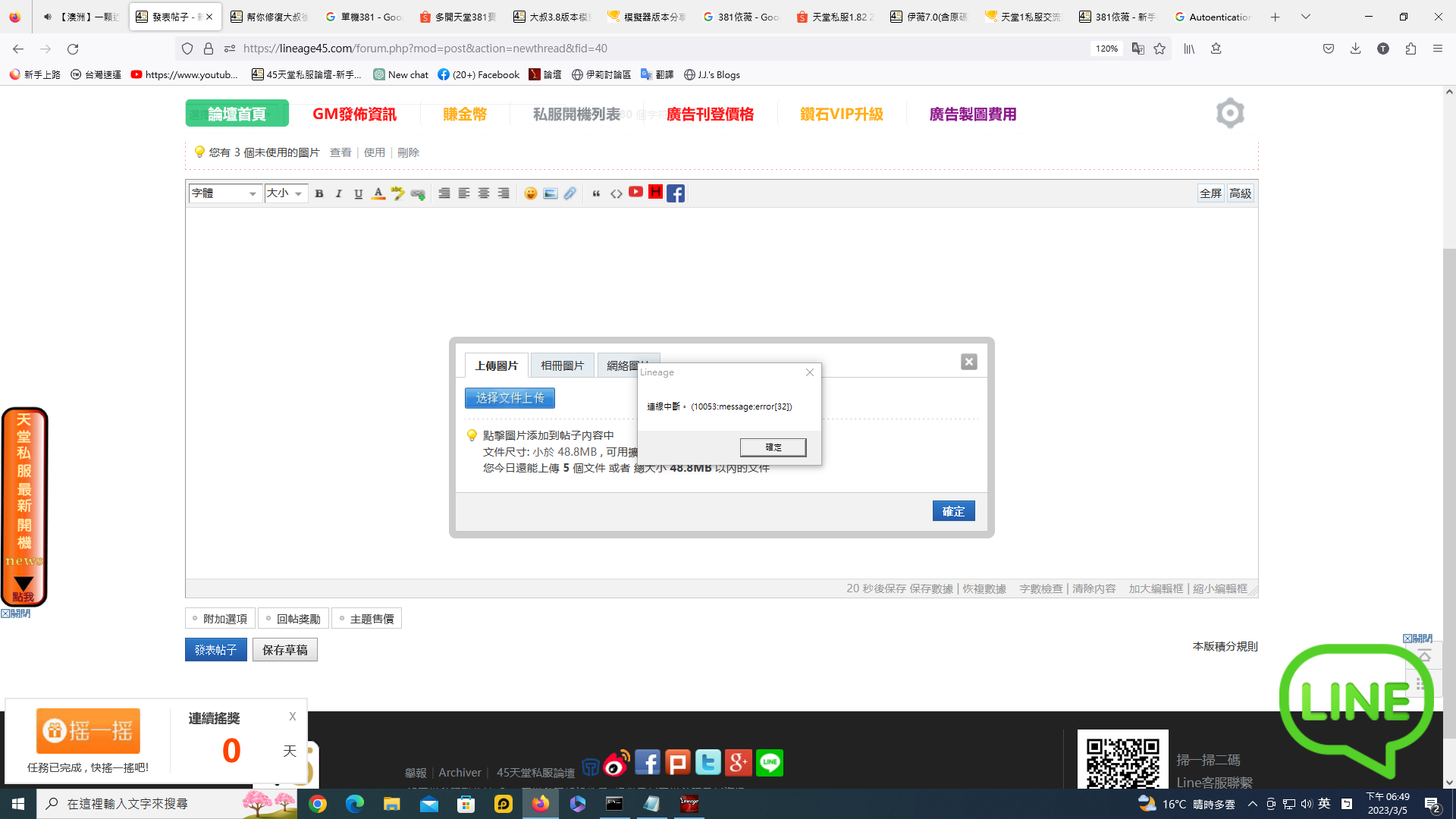1456x819 pixels.
Task: Insert a code block
Action: click(617, 193)
